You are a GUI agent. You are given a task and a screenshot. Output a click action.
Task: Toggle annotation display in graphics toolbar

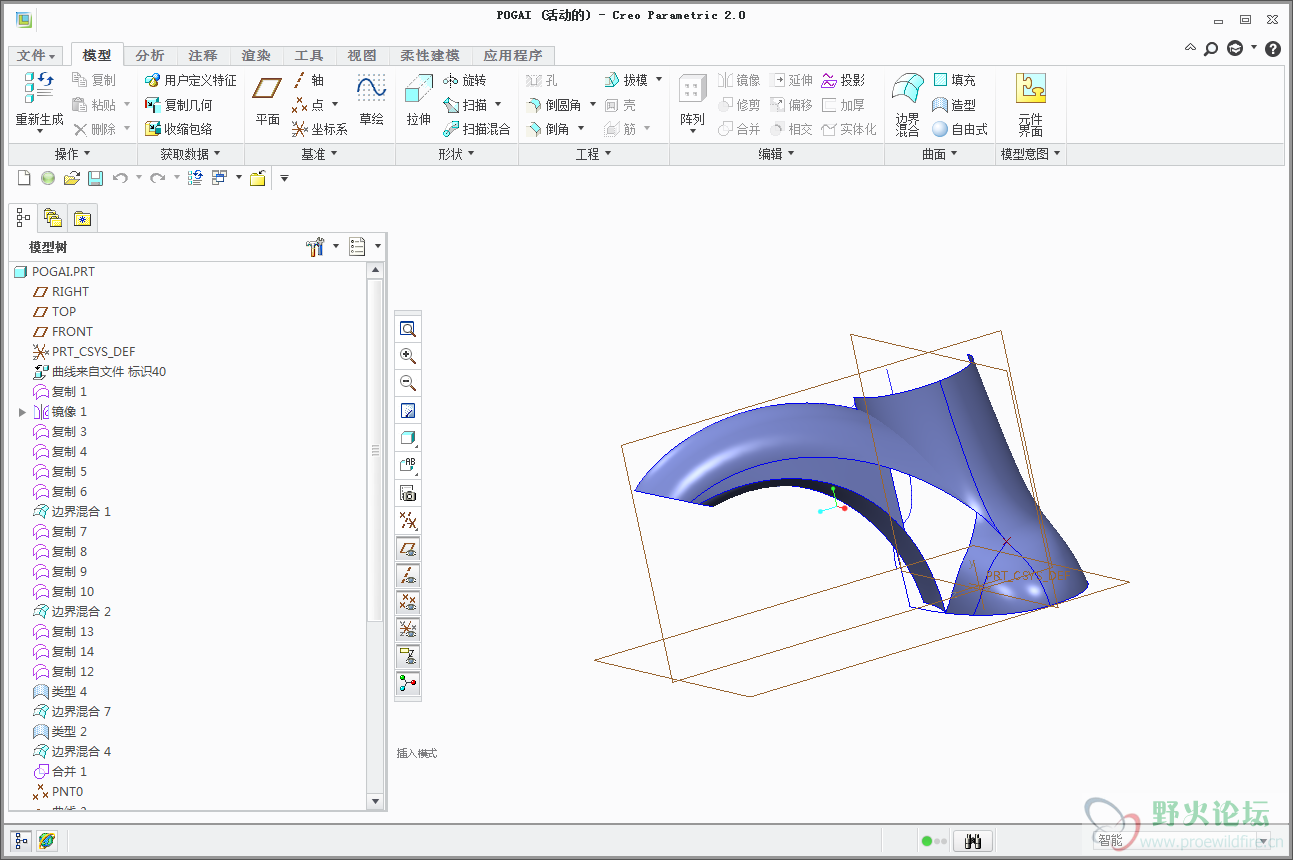pos(408,656)
